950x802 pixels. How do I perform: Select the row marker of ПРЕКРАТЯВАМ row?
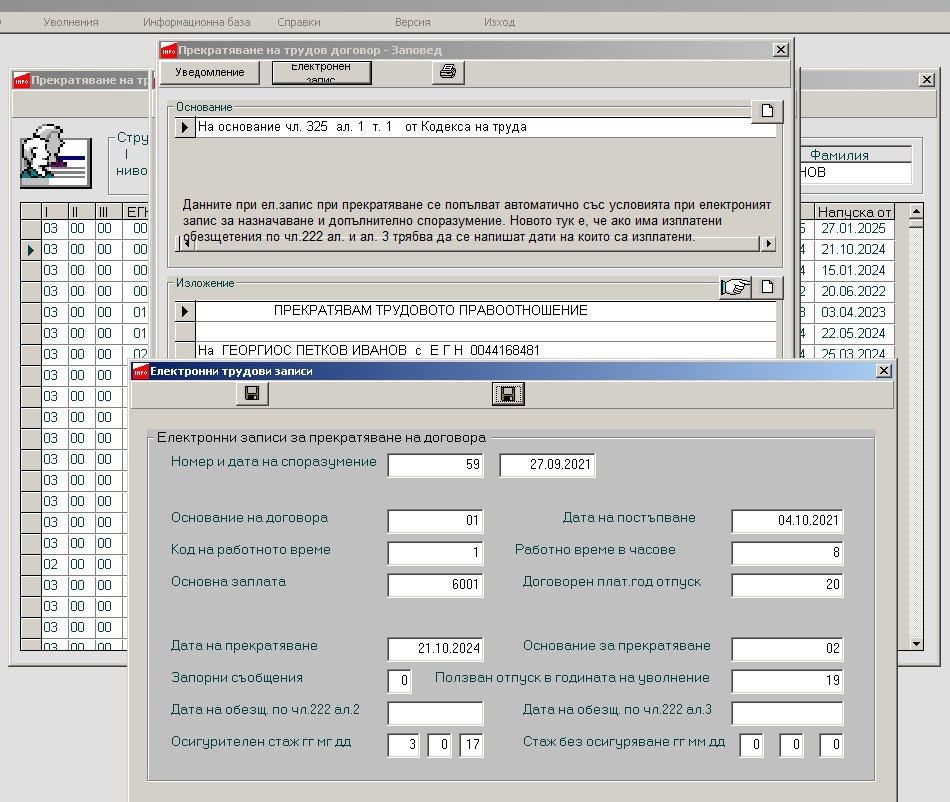pyautogui.click(x=185, y=311)
